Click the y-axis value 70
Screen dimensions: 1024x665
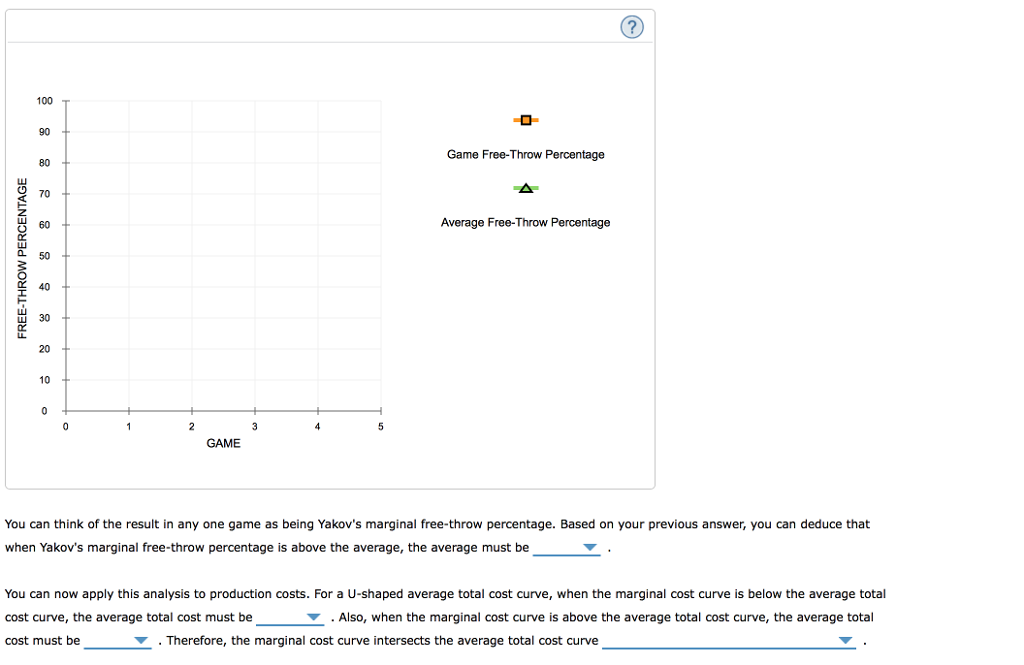[x=44, y=194]
